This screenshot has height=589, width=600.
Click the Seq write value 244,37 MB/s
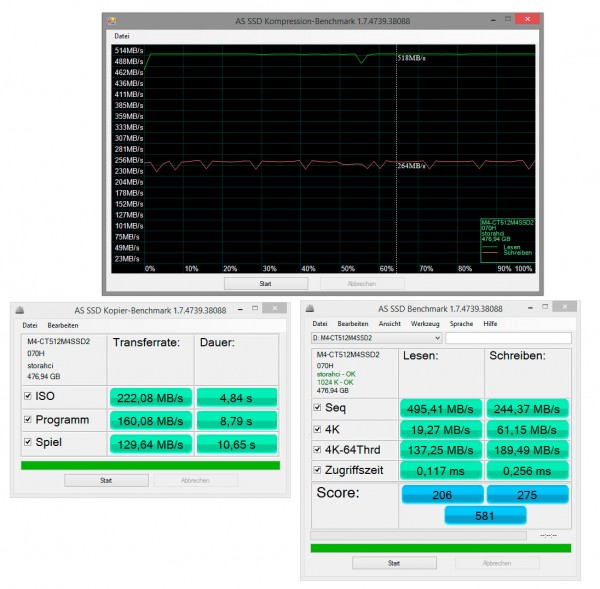point(527,409)
